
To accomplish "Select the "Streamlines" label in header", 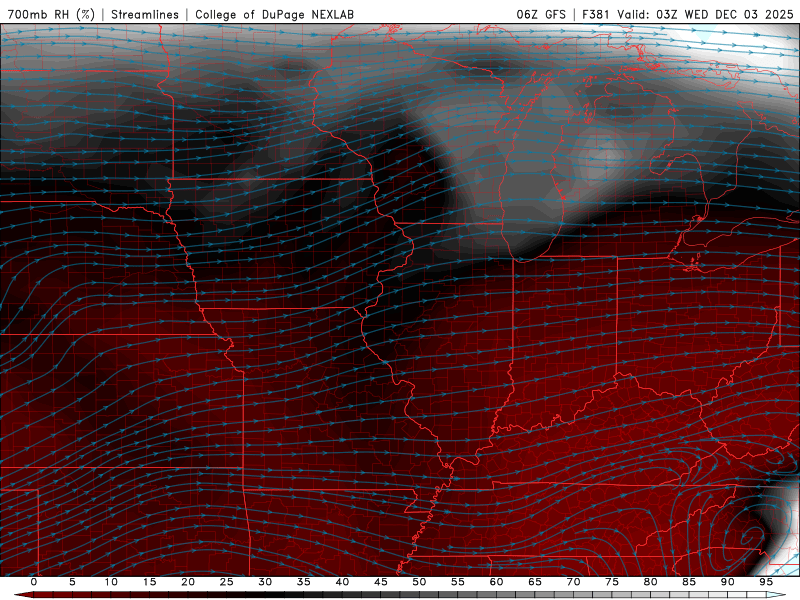I will pyautogui.click(x=145, y=14).
